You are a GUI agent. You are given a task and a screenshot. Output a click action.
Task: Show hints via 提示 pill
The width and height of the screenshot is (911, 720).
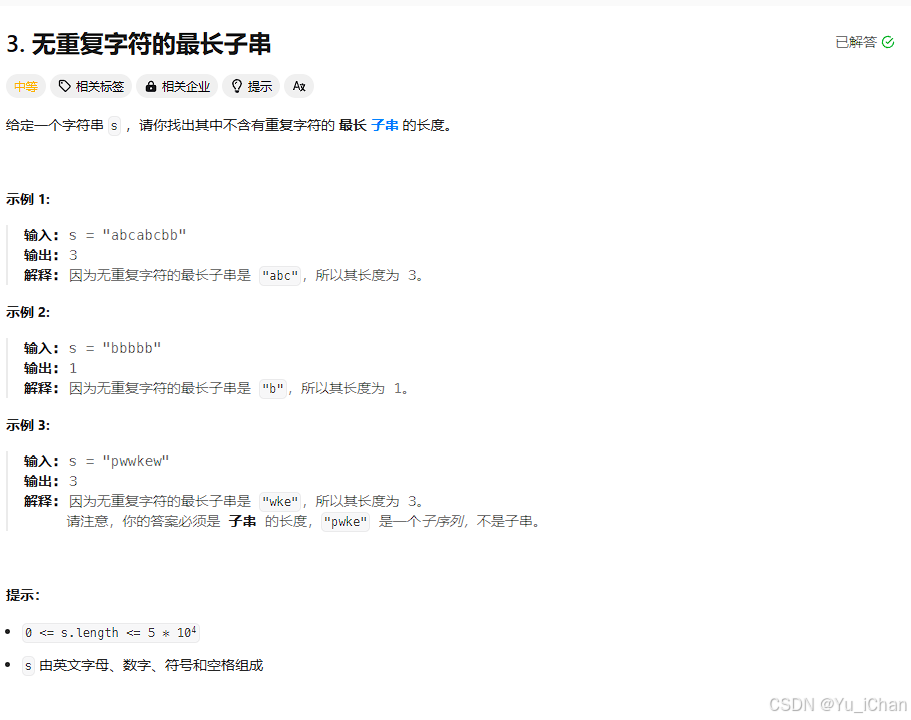(251, 87)
